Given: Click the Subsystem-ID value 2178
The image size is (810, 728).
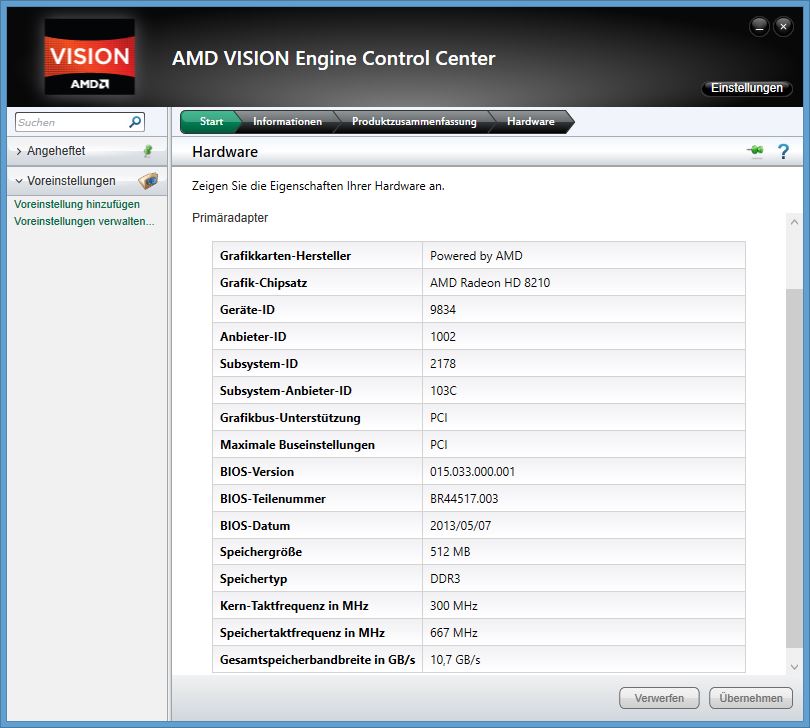Looking at the screenshot, I should 443,364.
